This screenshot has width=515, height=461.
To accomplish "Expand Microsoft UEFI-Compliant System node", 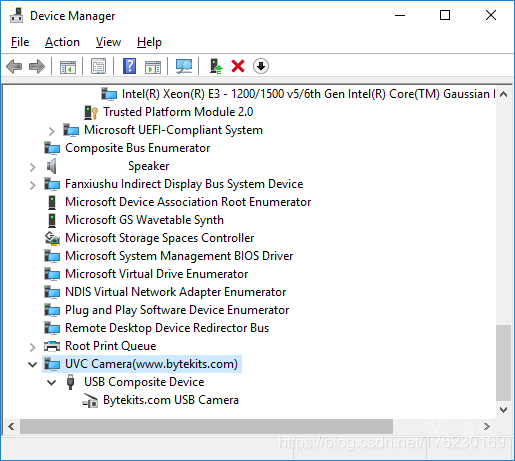I will tap(51, 131).
